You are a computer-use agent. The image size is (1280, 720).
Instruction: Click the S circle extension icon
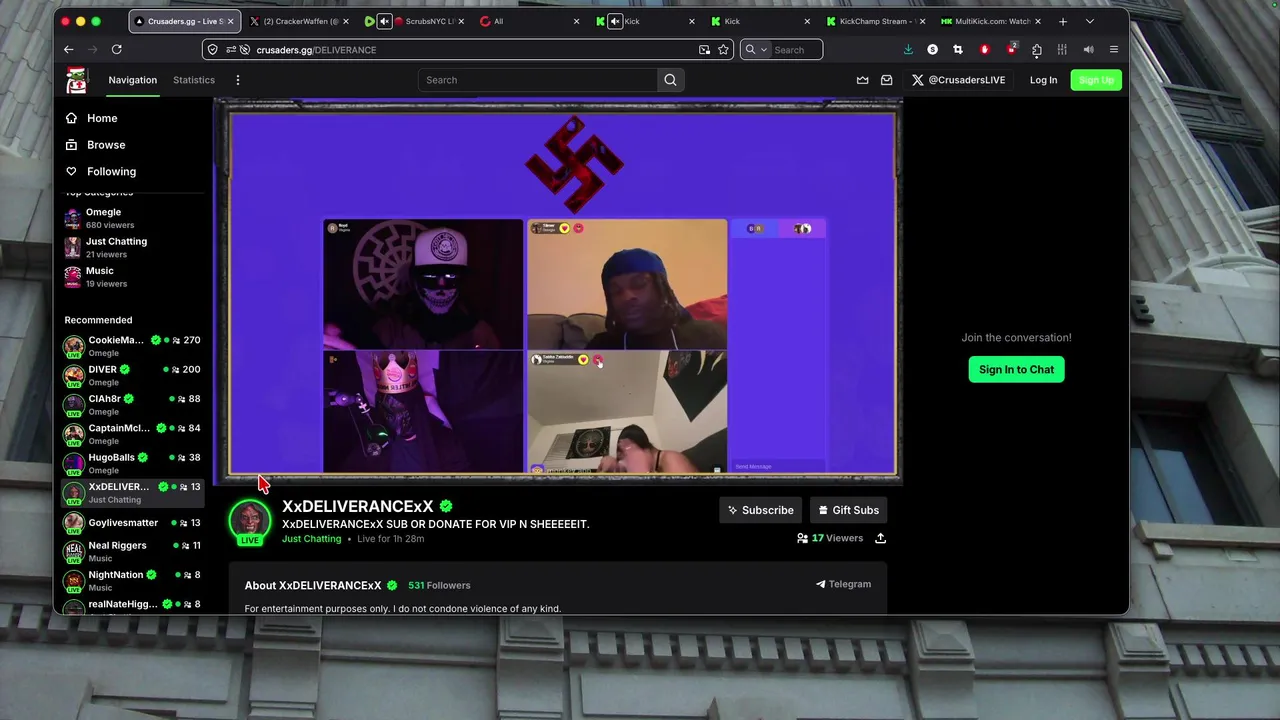pos(932,49)
